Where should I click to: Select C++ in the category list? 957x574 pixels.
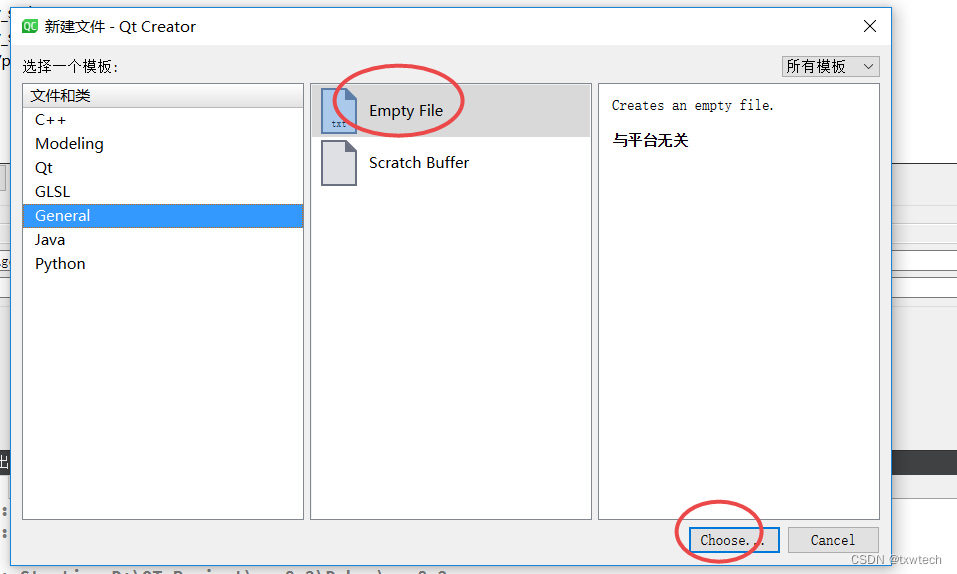[163, 120]
